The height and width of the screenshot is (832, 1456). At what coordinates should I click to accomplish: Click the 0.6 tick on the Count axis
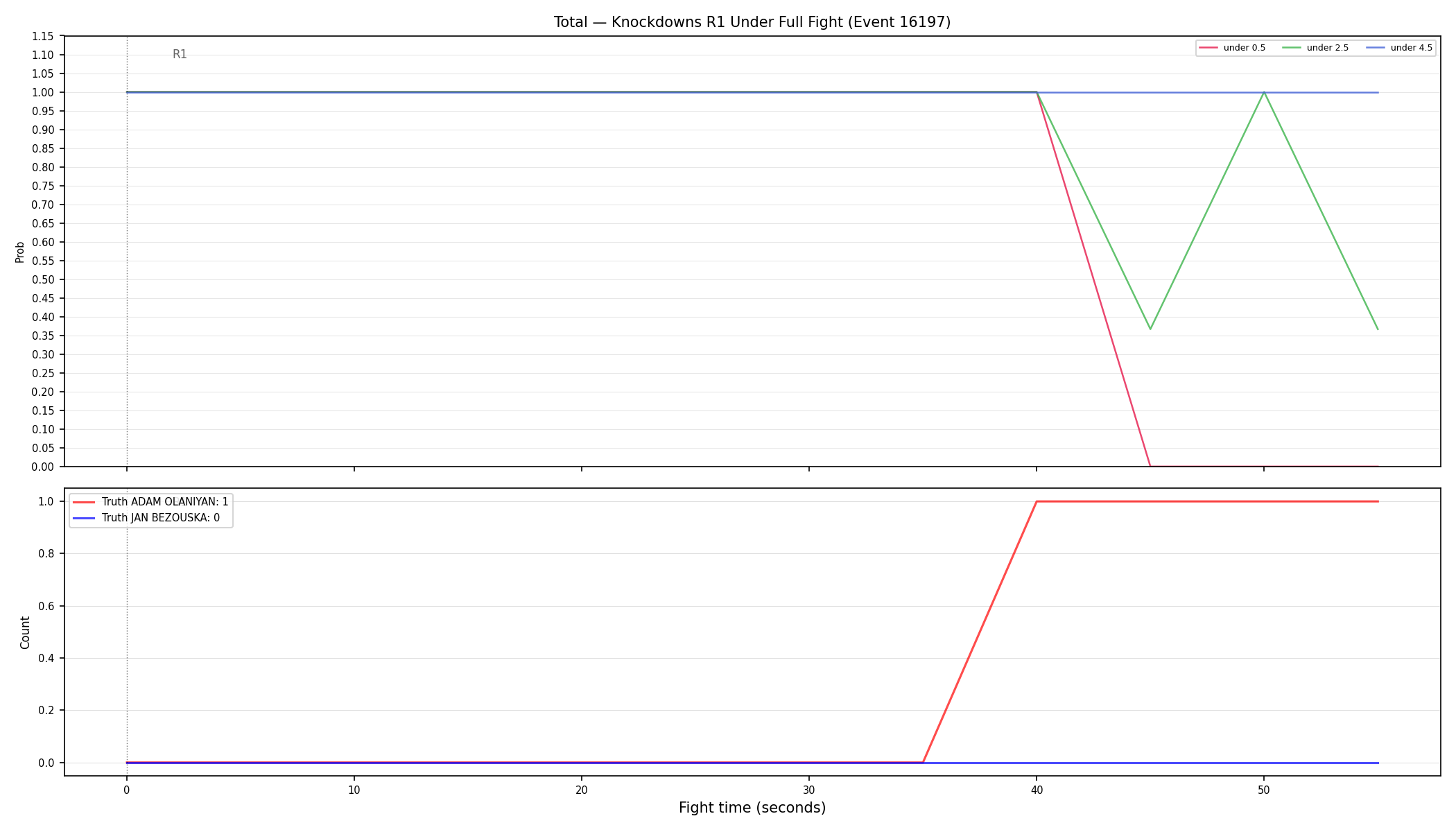point(46,606)
